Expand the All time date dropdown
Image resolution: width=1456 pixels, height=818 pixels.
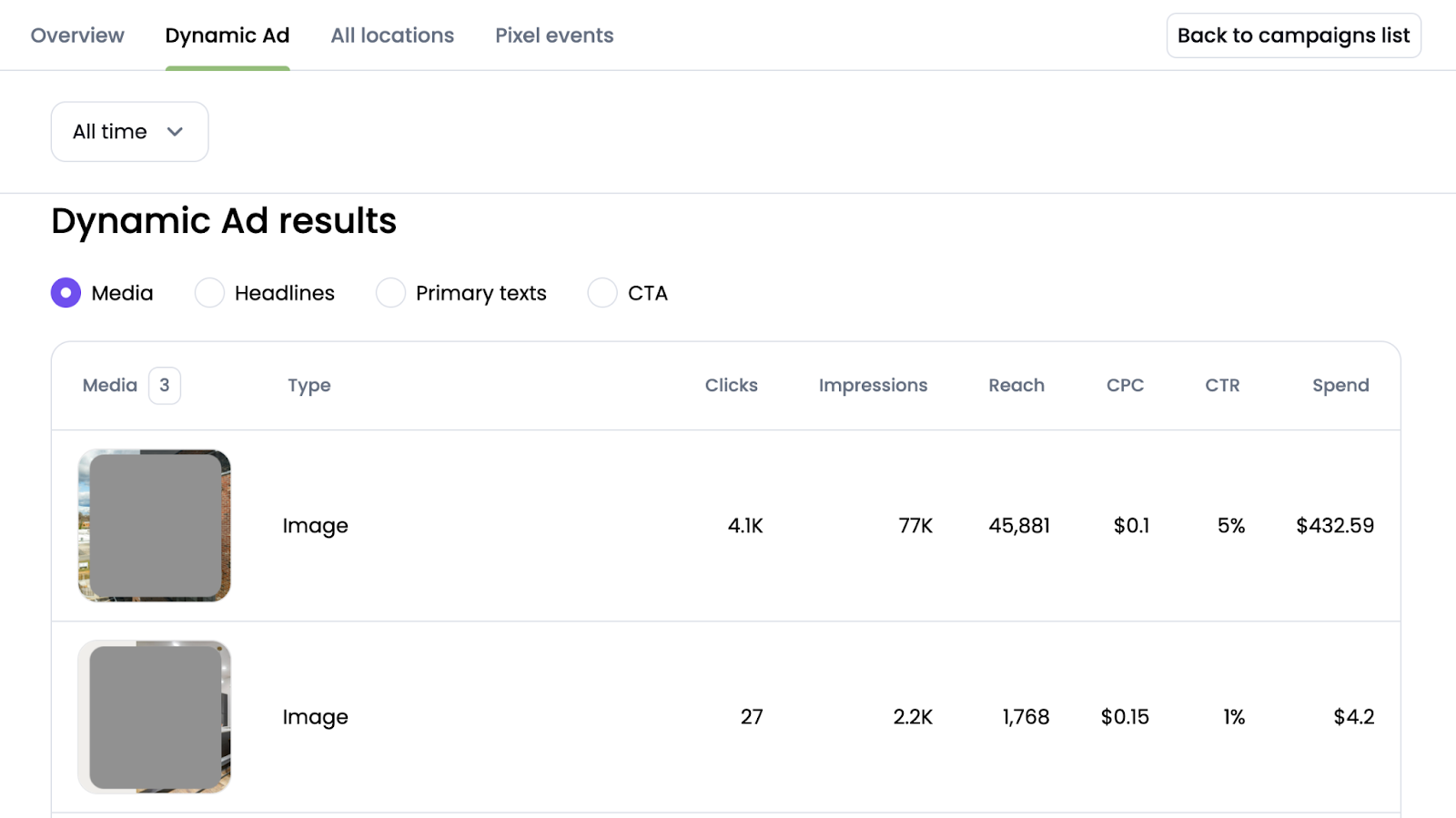[x=129, y=132]
